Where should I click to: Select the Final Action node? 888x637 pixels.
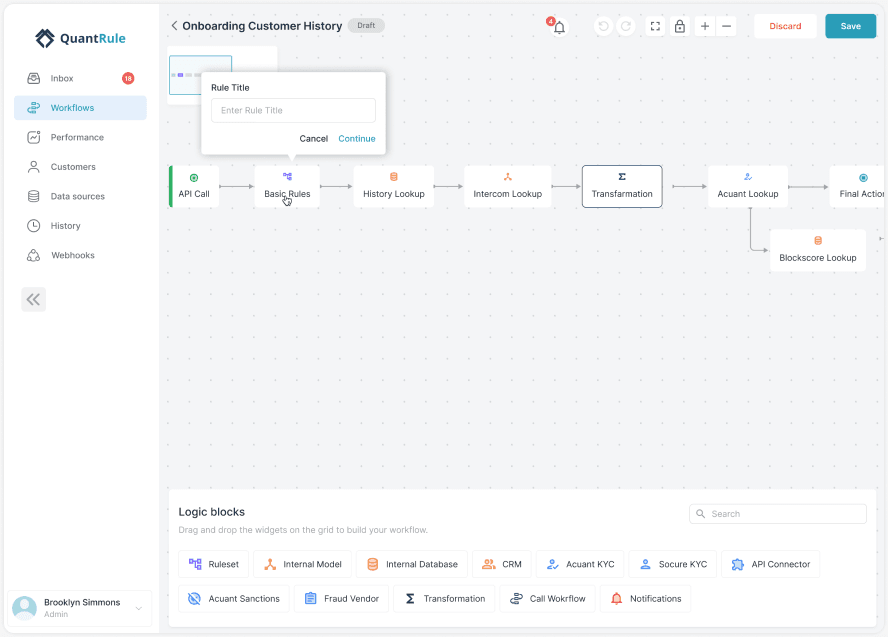pyautogui.click(x=857, y=186)
